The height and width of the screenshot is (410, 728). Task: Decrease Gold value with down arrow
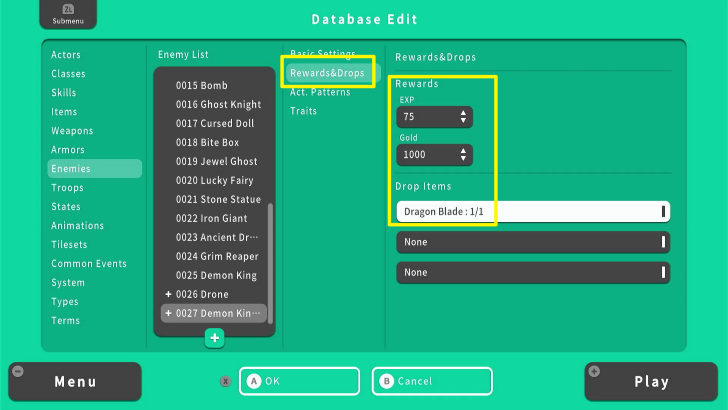point(463,158)
